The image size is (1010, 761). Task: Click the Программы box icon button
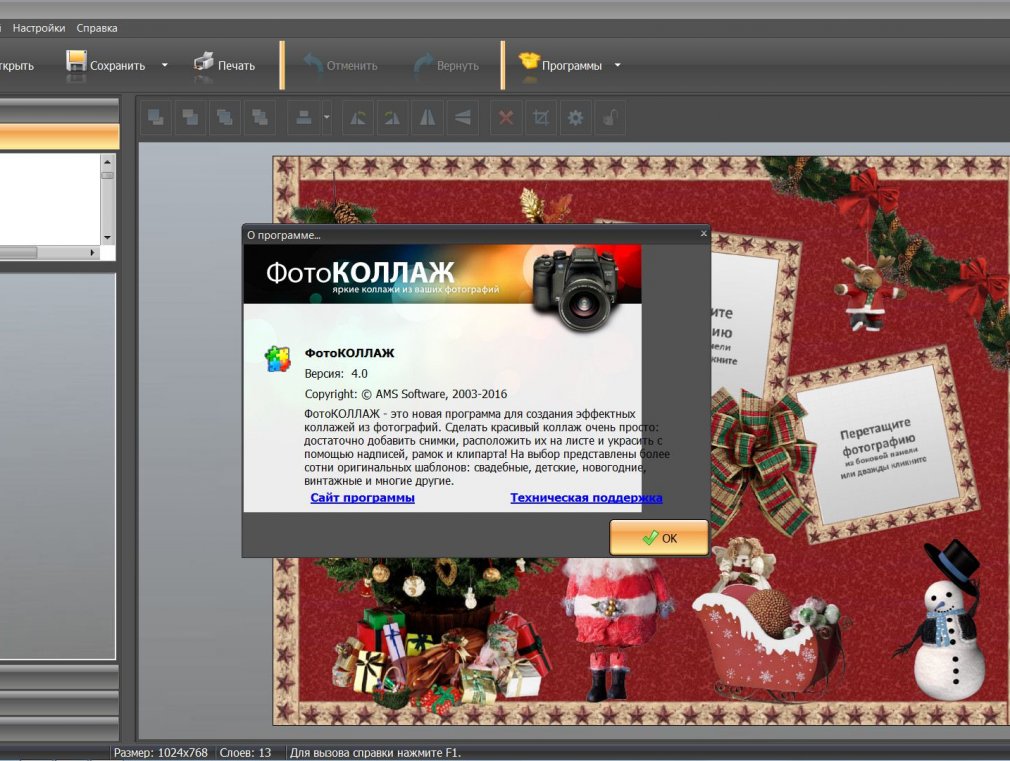[x=561, y=65]
